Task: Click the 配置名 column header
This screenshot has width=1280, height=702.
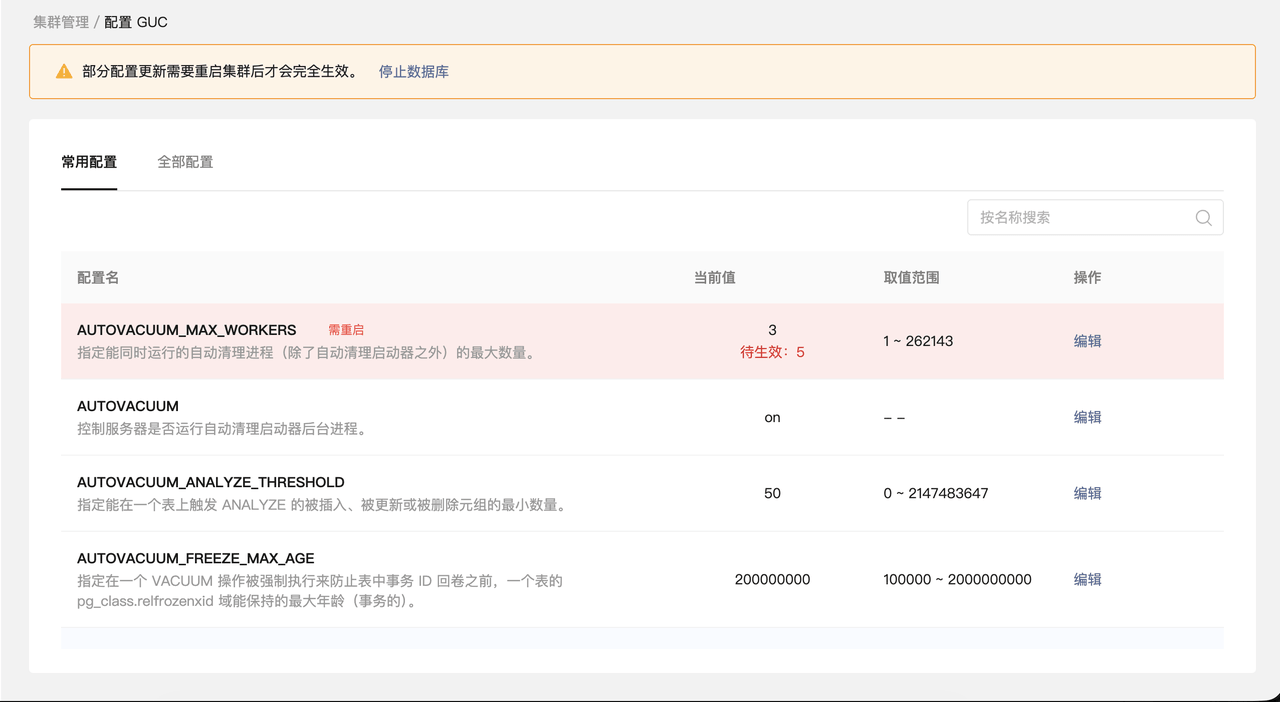Action: pyautogui.click(x=98, y=278)
